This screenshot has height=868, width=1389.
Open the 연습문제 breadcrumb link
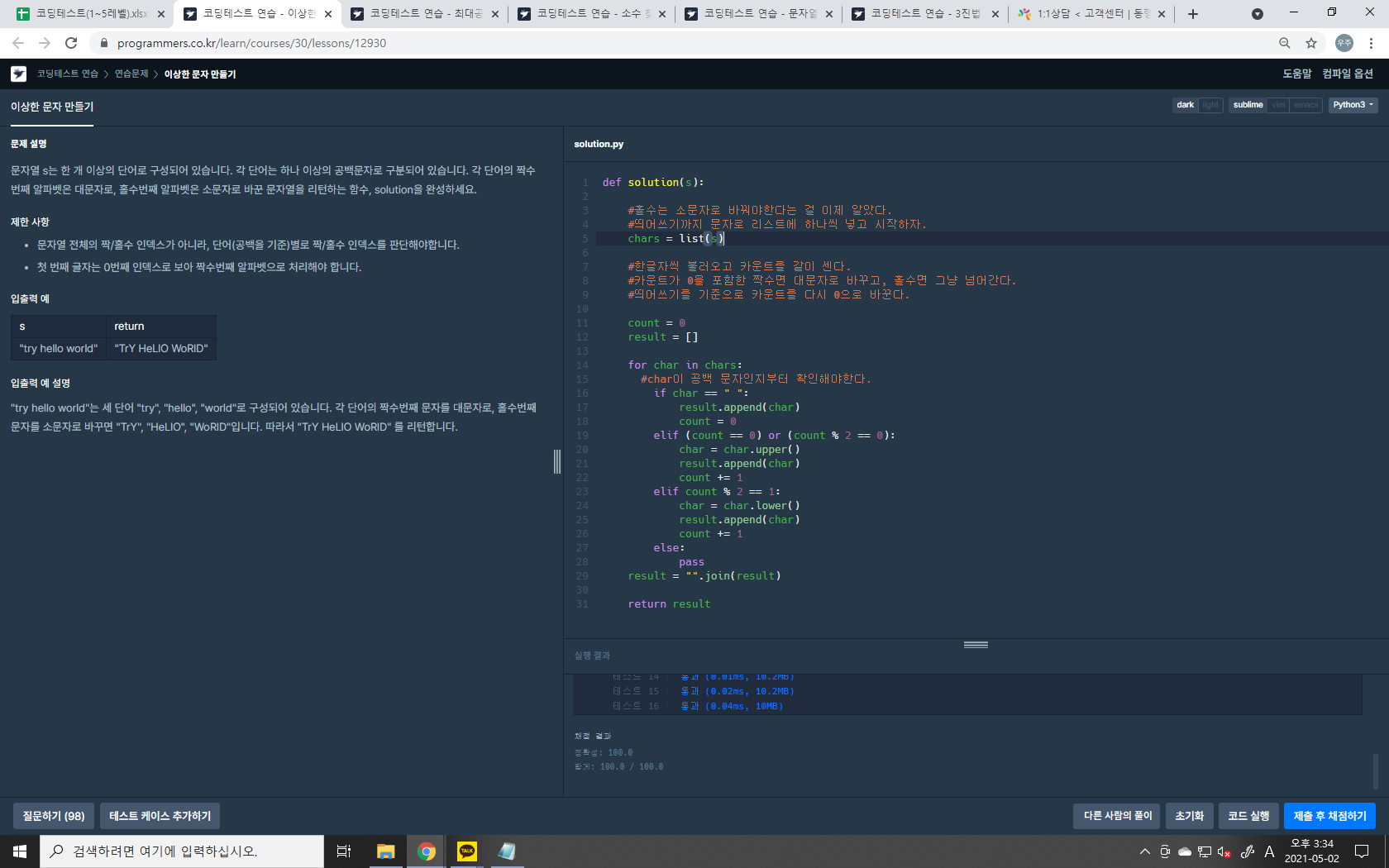pyautogui.click(x=131, y=74)
